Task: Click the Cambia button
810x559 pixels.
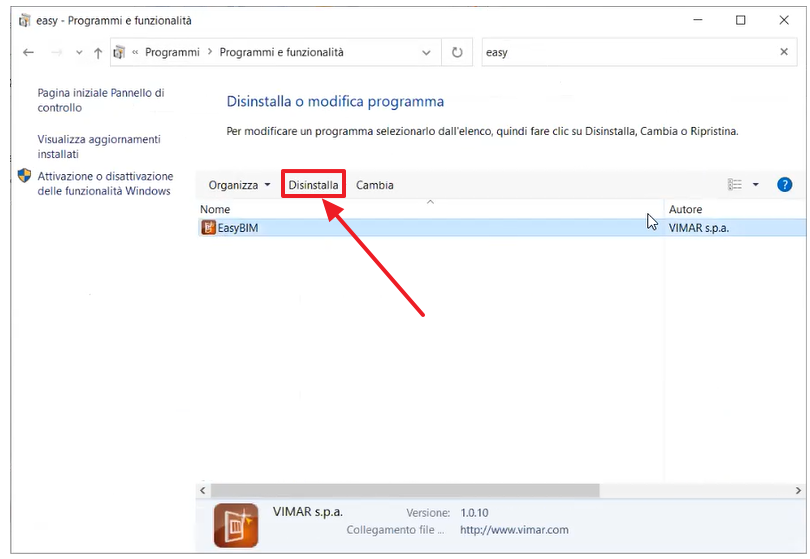Action: point(375,185)
